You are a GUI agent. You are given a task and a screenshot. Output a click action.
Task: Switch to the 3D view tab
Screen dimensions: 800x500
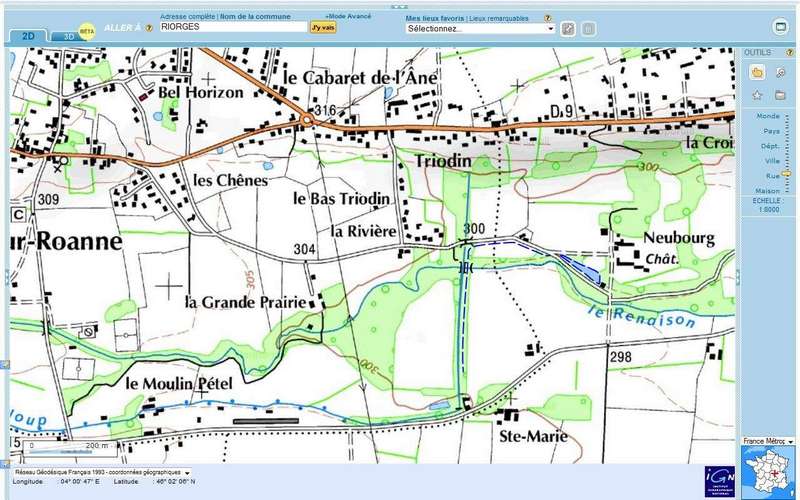(x=70, y=36)
